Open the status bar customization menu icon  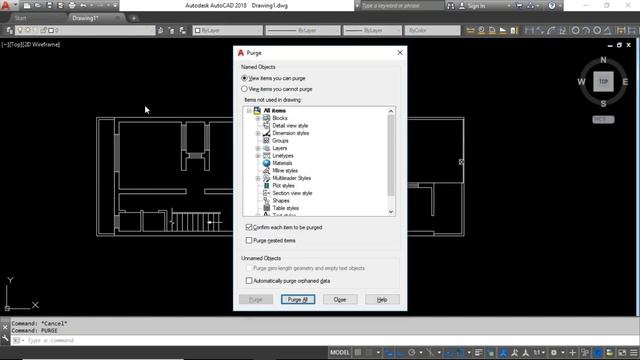tap(634, 352)
